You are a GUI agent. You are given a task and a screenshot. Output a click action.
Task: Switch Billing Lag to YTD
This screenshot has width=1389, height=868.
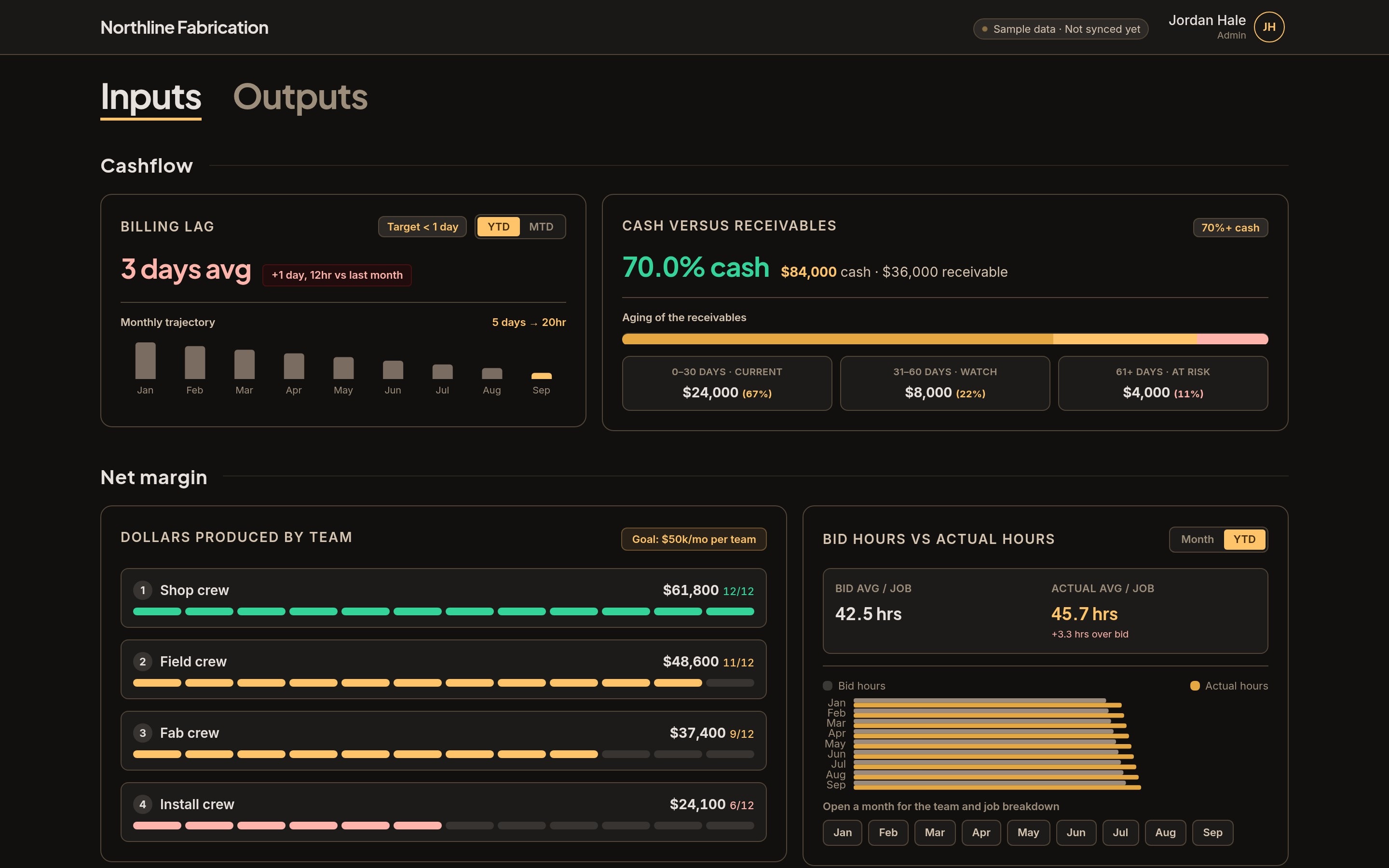498,227
